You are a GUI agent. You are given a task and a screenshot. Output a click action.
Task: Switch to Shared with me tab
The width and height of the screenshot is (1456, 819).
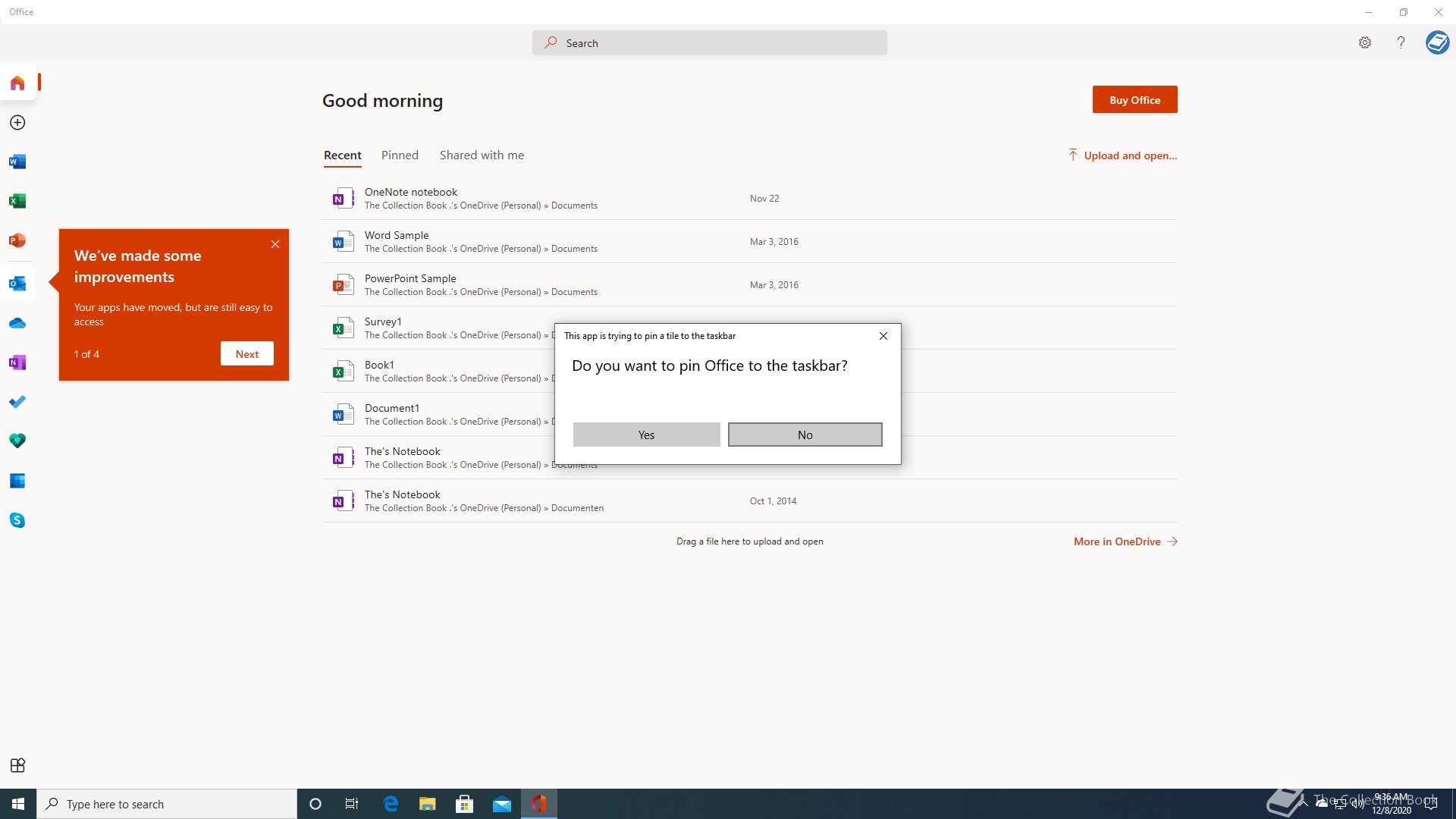coord(482,155)
